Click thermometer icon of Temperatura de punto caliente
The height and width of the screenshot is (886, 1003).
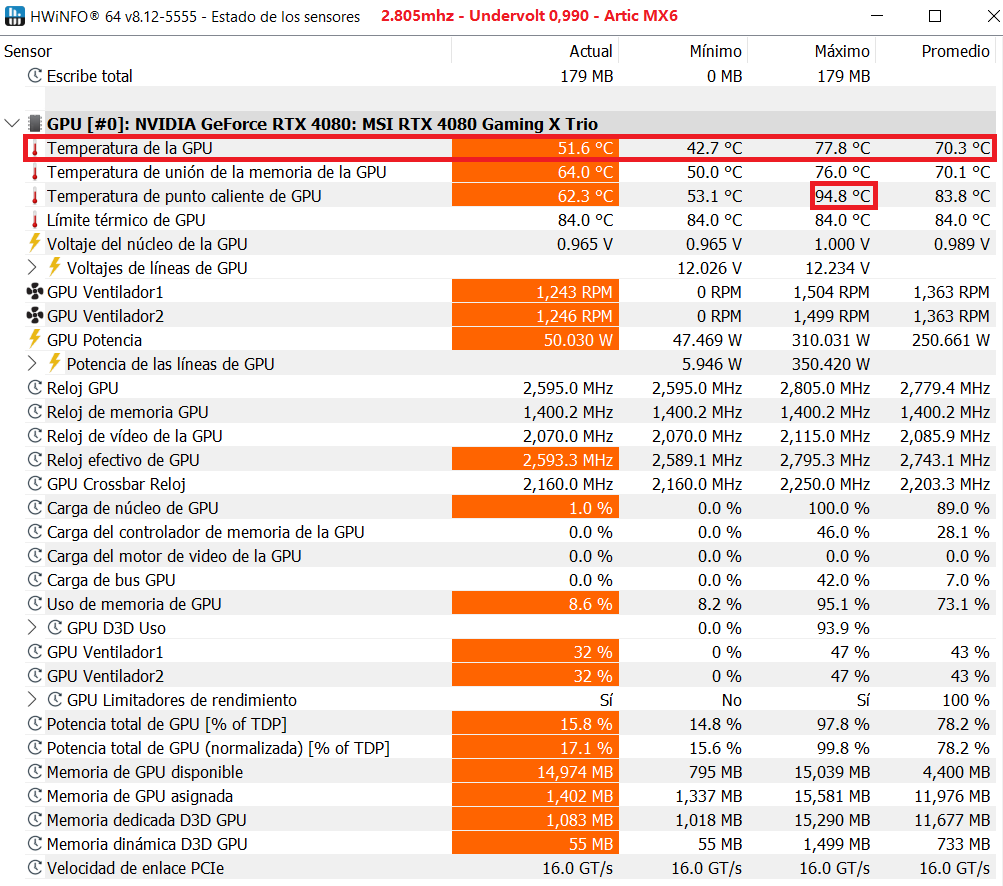click(x=35, y=196)
